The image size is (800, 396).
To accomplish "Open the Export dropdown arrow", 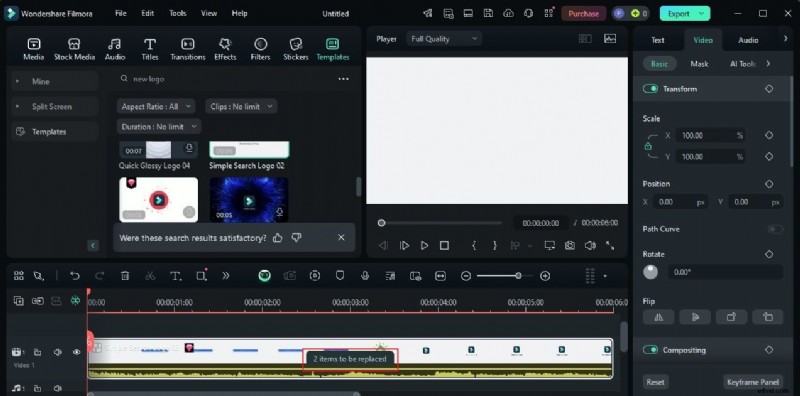I will pos(703,14).
